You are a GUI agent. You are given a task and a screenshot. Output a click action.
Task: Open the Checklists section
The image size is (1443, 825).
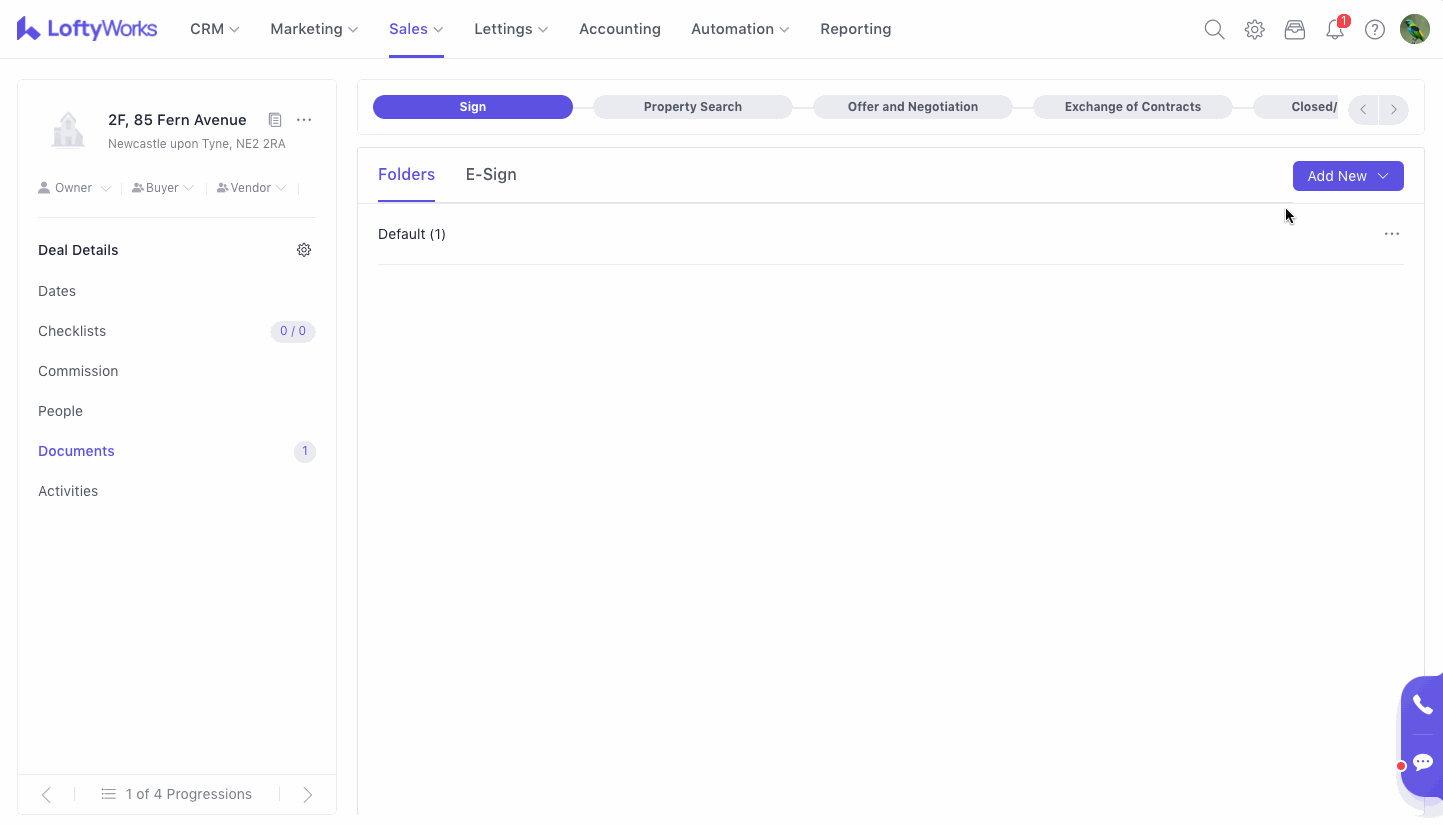click(72, 331)
